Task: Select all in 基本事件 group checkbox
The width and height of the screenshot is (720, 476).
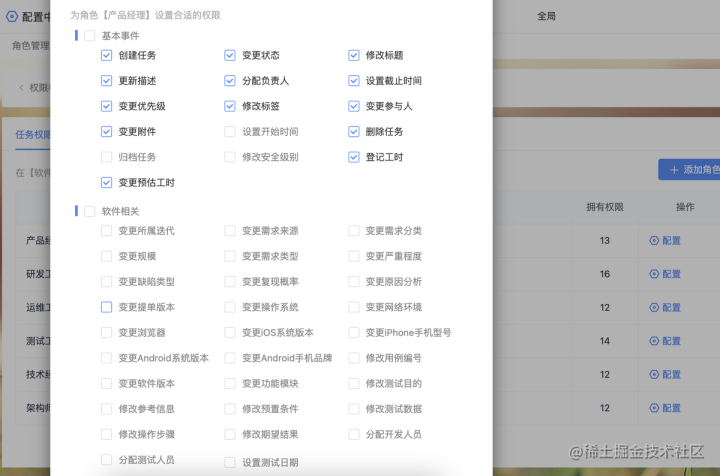Action: (90, 36)
